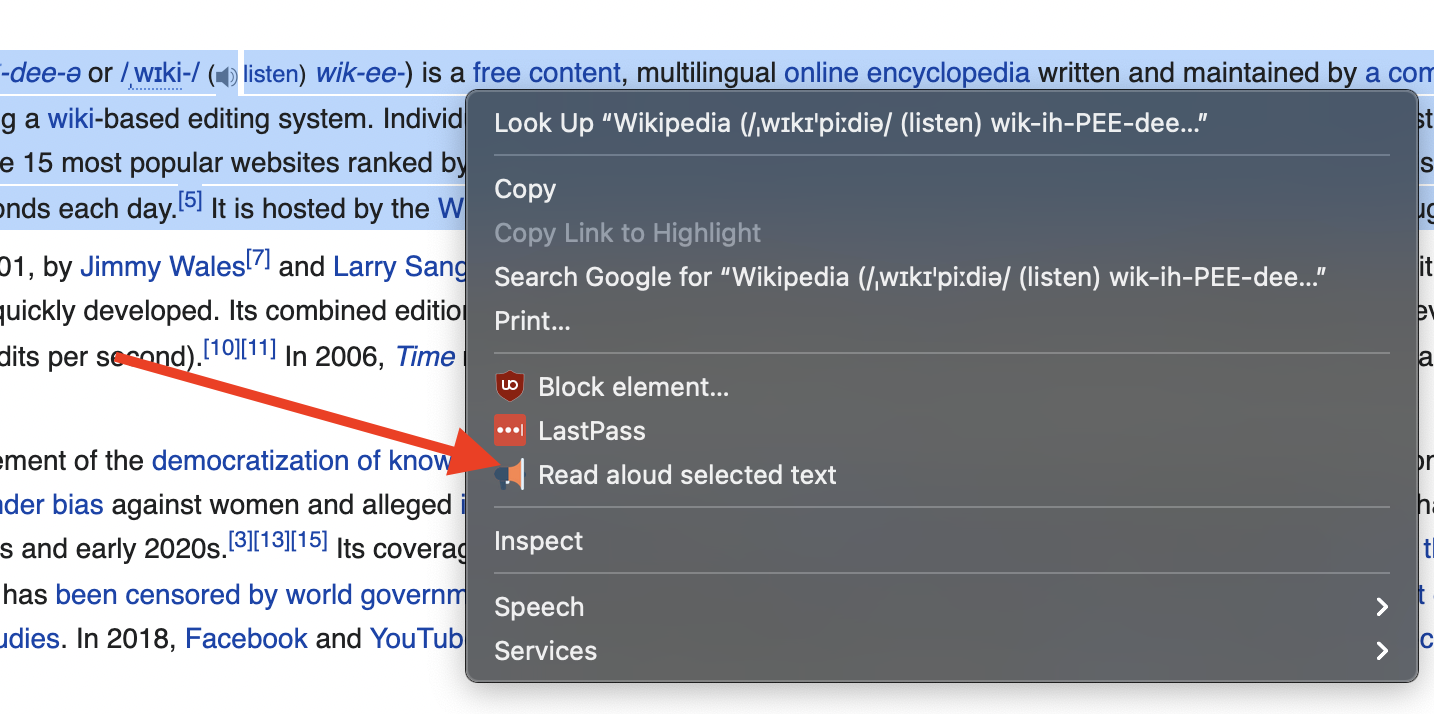1434x714 pixels.
Task: Select Inspect from the context menu
Action: (x=942, y=541)
